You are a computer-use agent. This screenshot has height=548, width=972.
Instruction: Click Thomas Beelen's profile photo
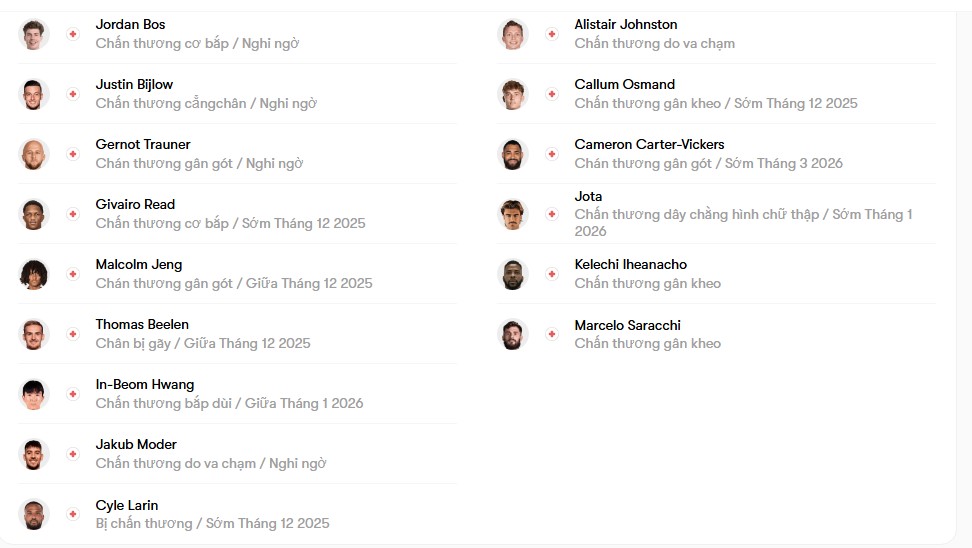point(34,334)
